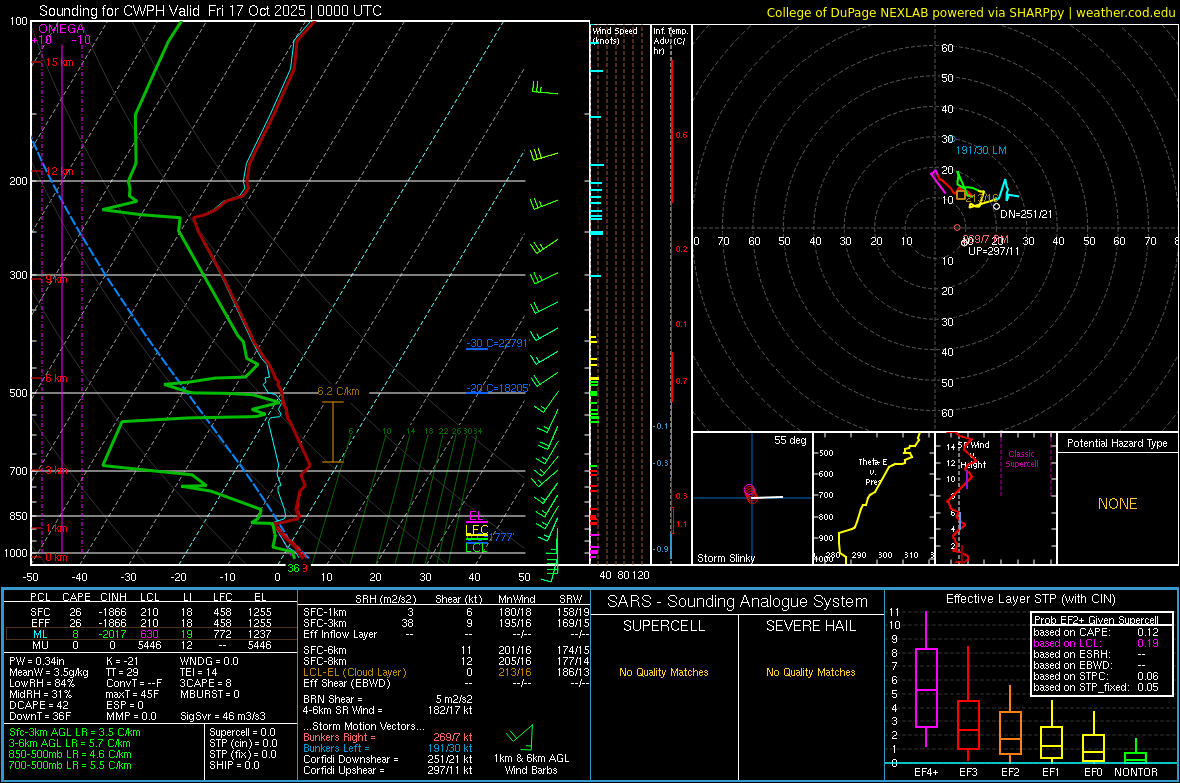Click the 'PW = 0.34in' value
The height and width of the screenshot is (783, 1180).
(x=37, y=661)
